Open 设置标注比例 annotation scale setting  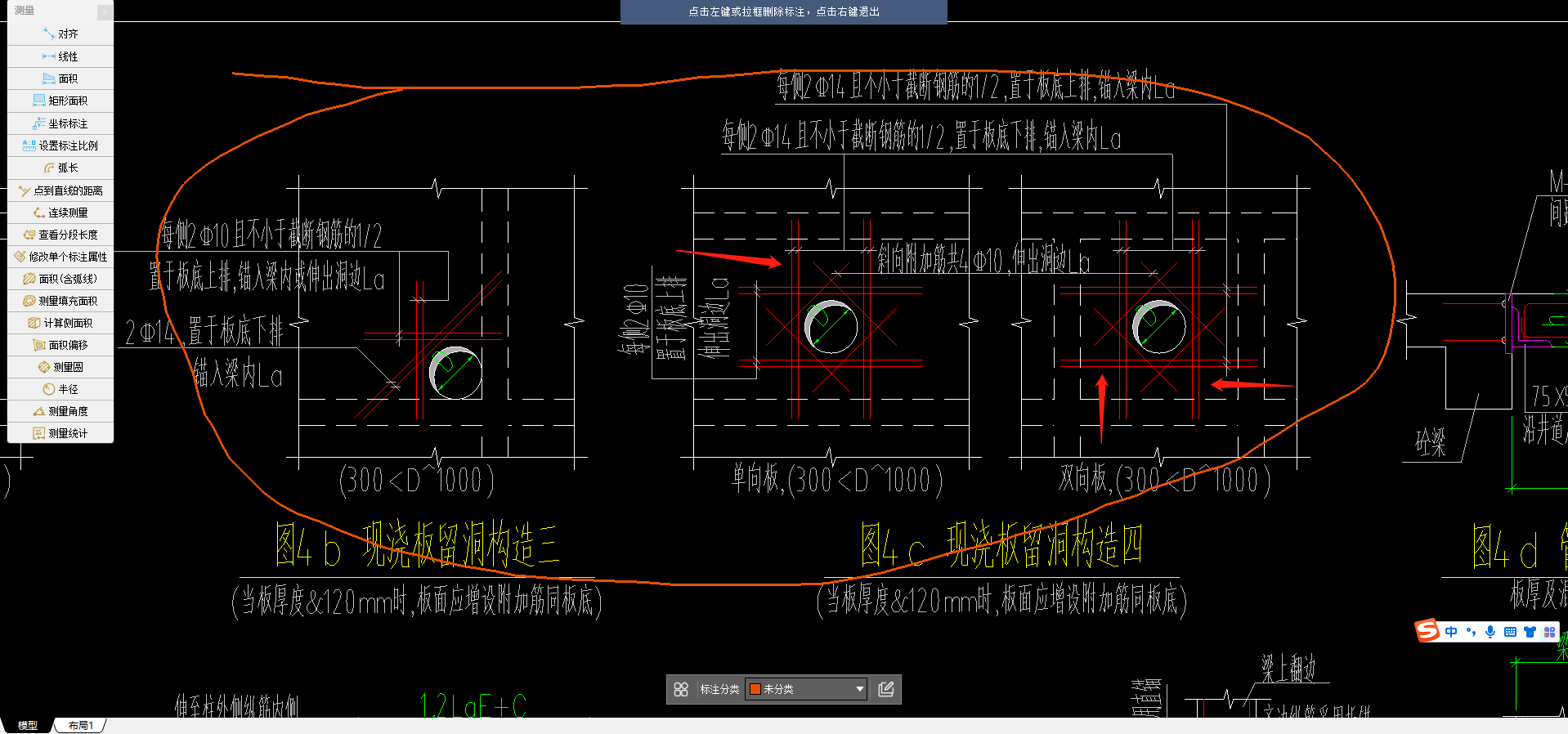point(60,145)
